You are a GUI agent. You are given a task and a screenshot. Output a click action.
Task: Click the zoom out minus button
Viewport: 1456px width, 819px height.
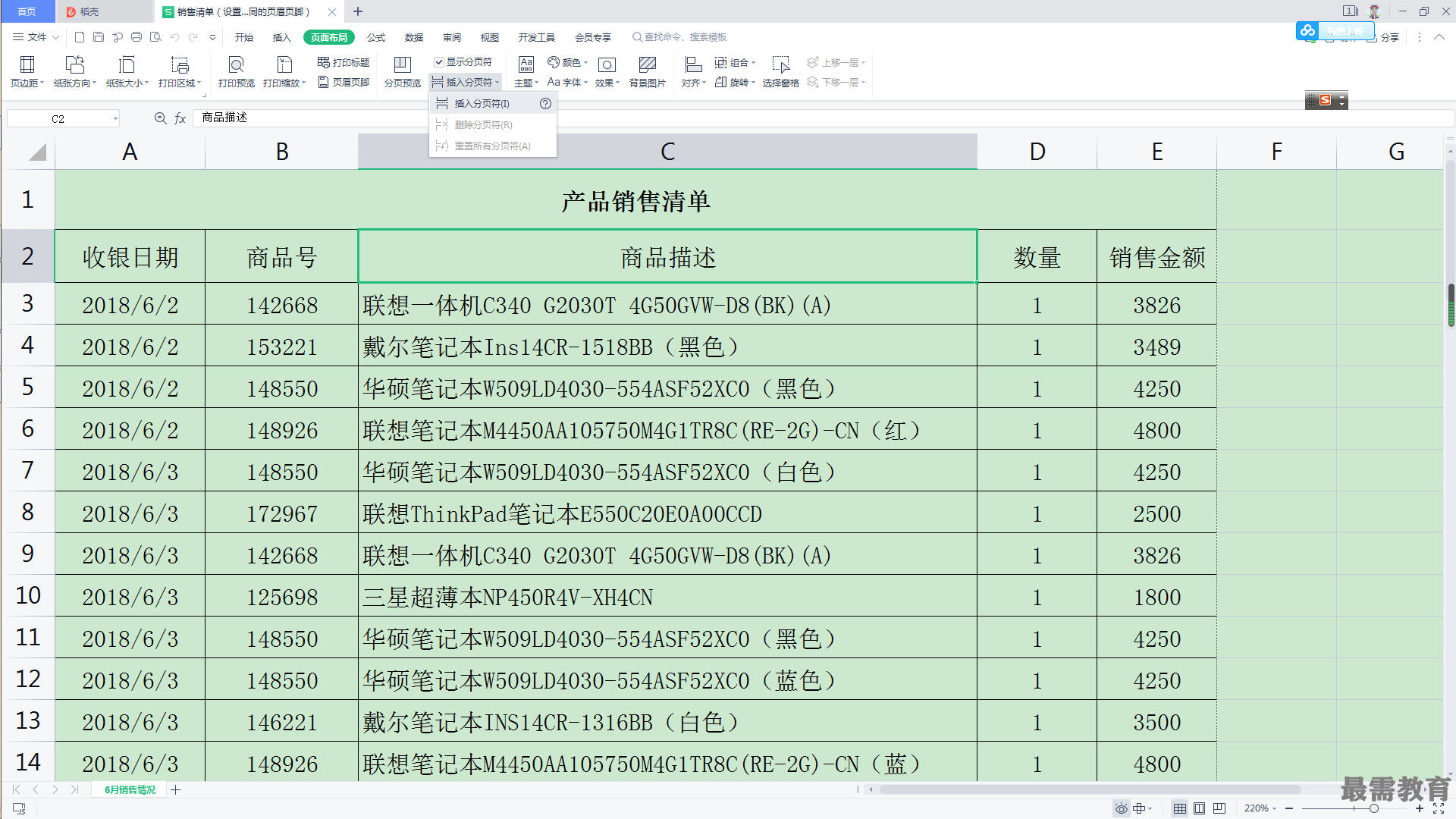[x=1289, y=808]
